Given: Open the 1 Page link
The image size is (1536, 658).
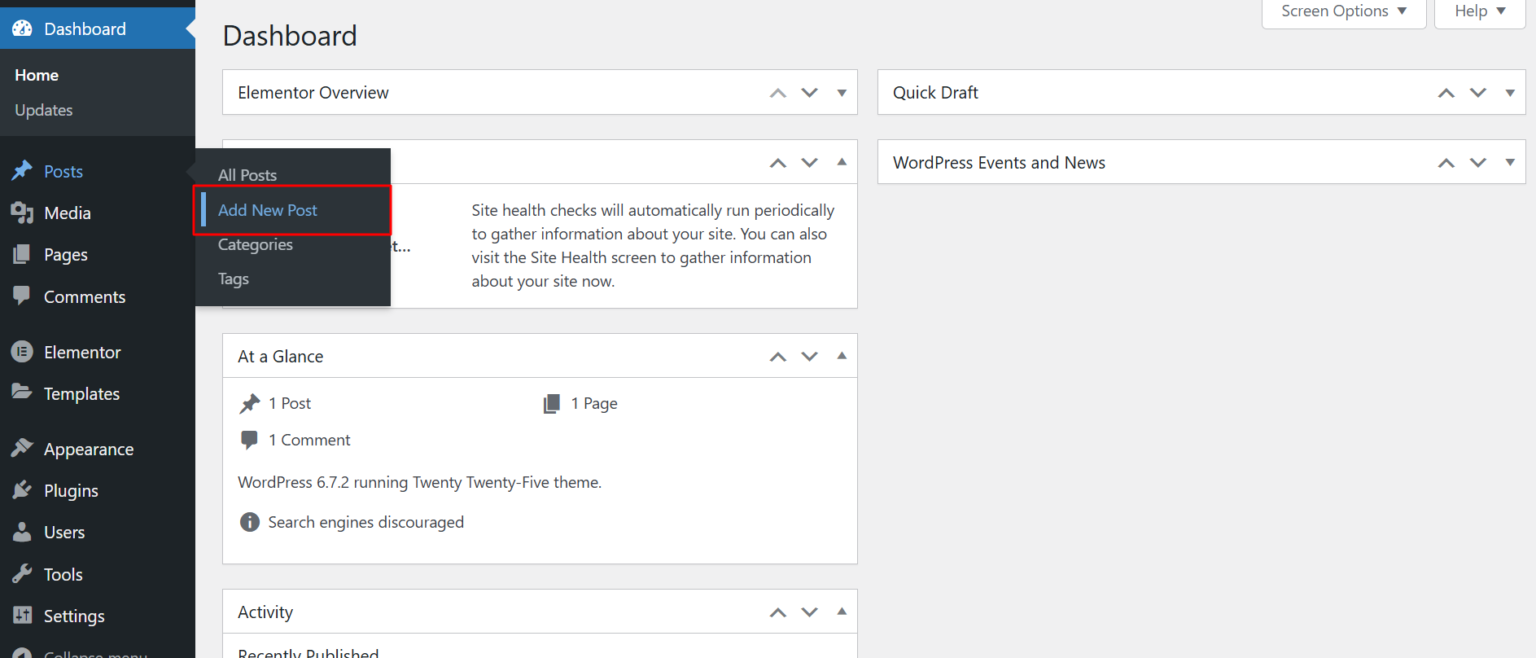Looking at the screenshot, I should (594, 403).
